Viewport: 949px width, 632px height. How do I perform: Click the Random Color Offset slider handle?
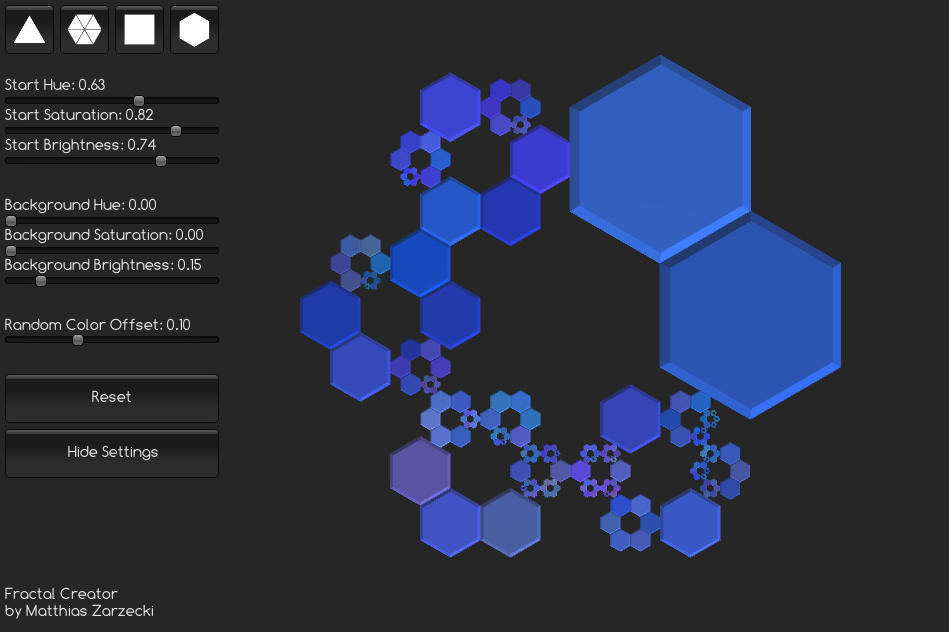click(x=78, y=340)
